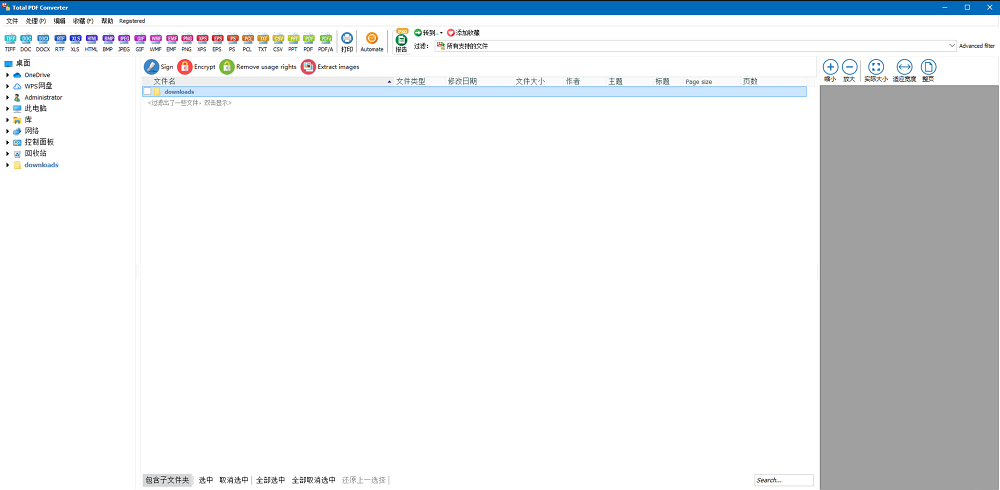Open the 过滤 file type dropdown
This screenshot has width=1000, height=490.
click(x=696, y=46)
